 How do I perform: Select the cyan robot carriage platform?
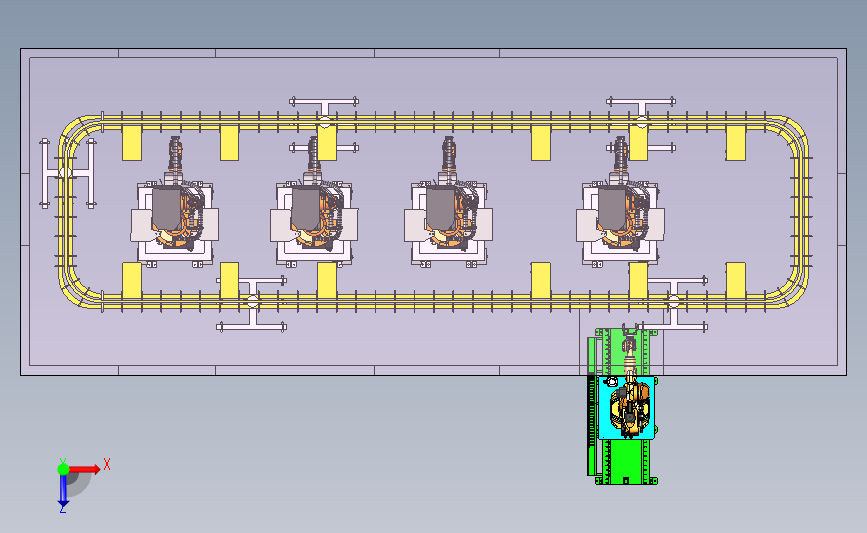point(627,408)
